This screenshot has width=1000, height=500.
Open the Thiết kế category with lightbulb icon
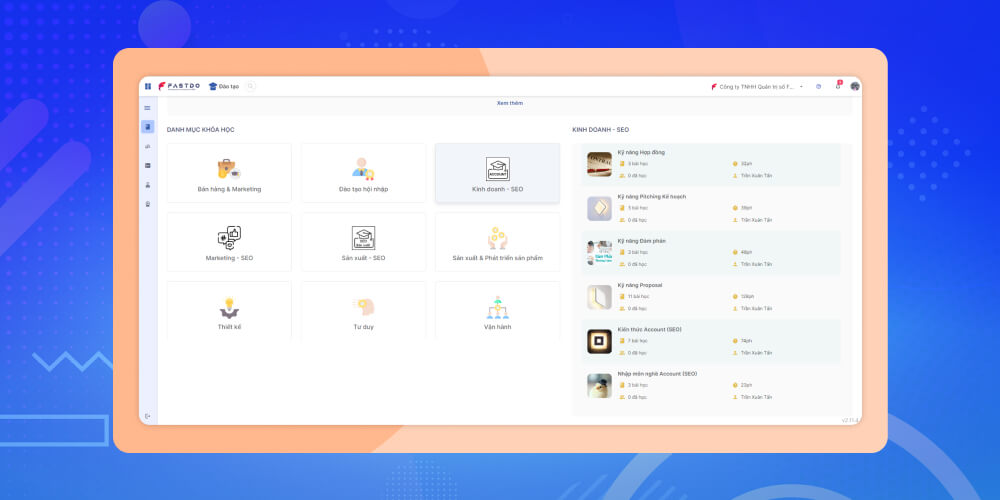click(x=229, y=311)
